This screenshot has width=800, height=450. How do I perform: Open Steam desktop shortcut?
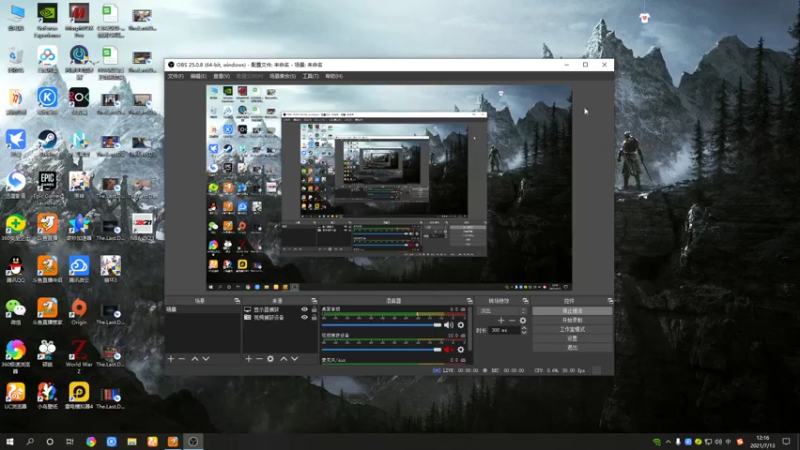[x=47, y=143]
